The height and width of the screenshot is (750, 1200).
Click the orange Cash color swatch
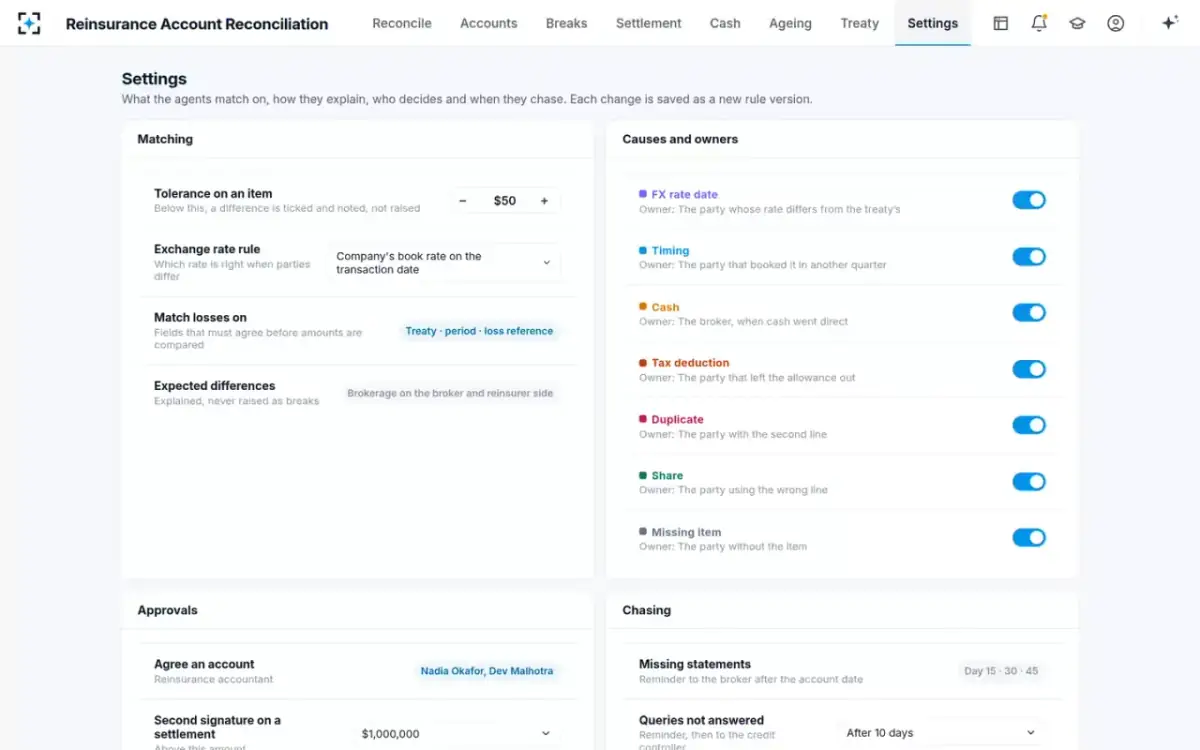click(643, 307)
